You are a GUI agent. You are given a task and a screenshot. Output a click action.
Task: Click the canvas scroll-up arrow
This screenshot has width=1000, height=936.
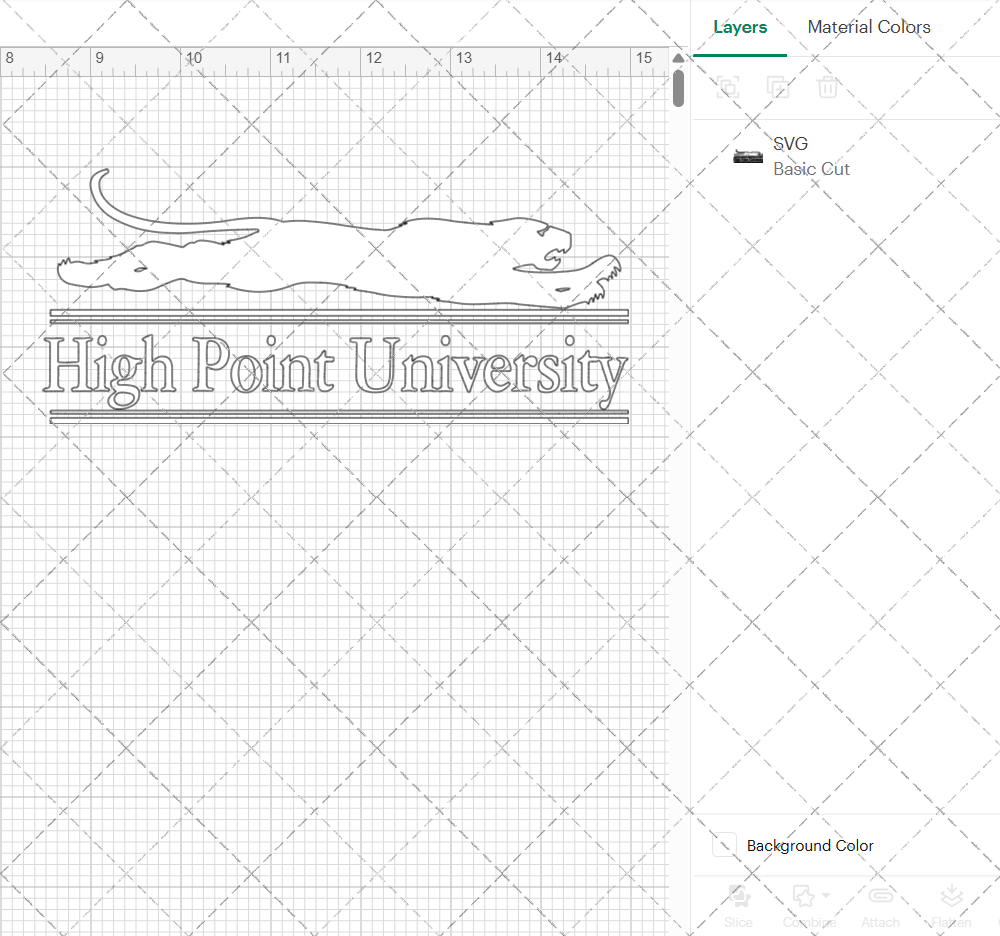[x=679, y=58]
